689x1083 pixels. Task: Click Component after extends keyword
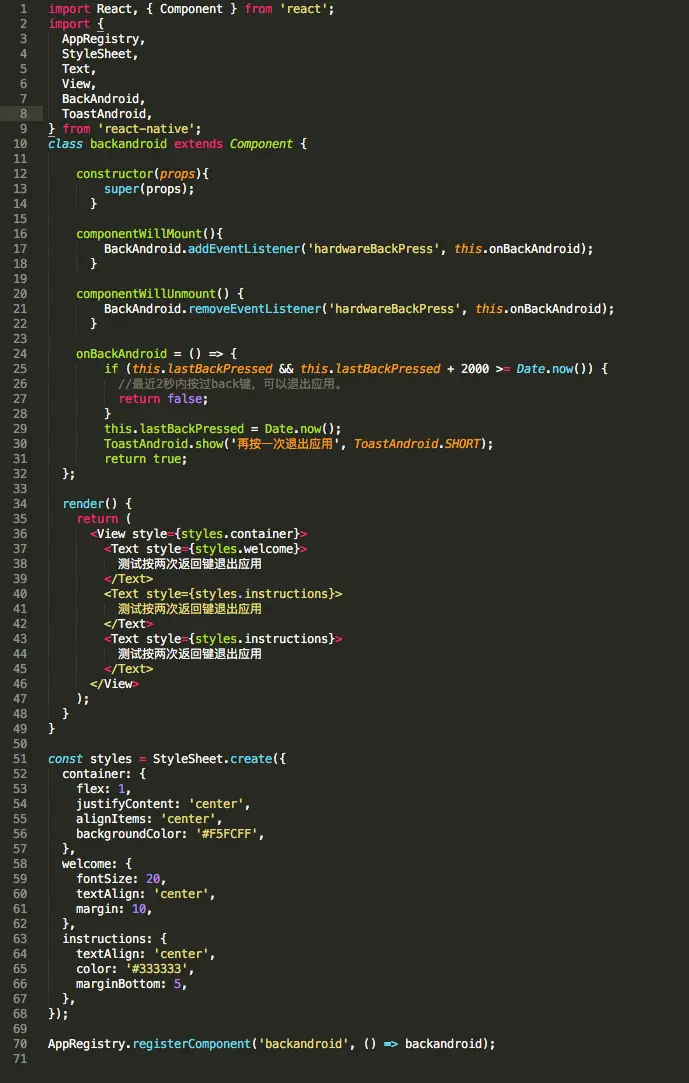point(261,144)
